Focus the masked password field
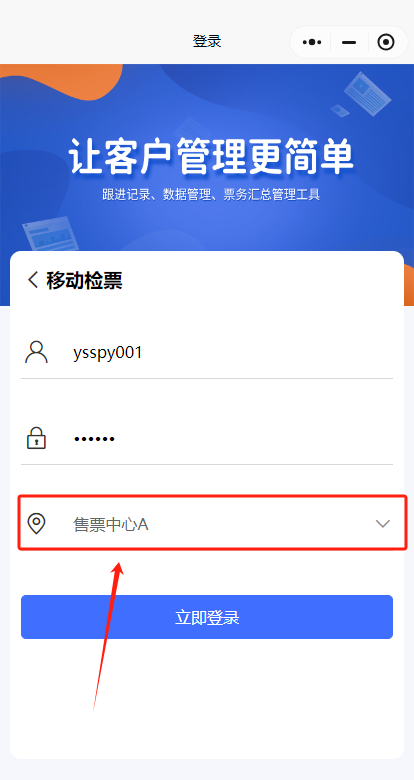Screen dimensions: 414x780 click(x=207, y=439)
